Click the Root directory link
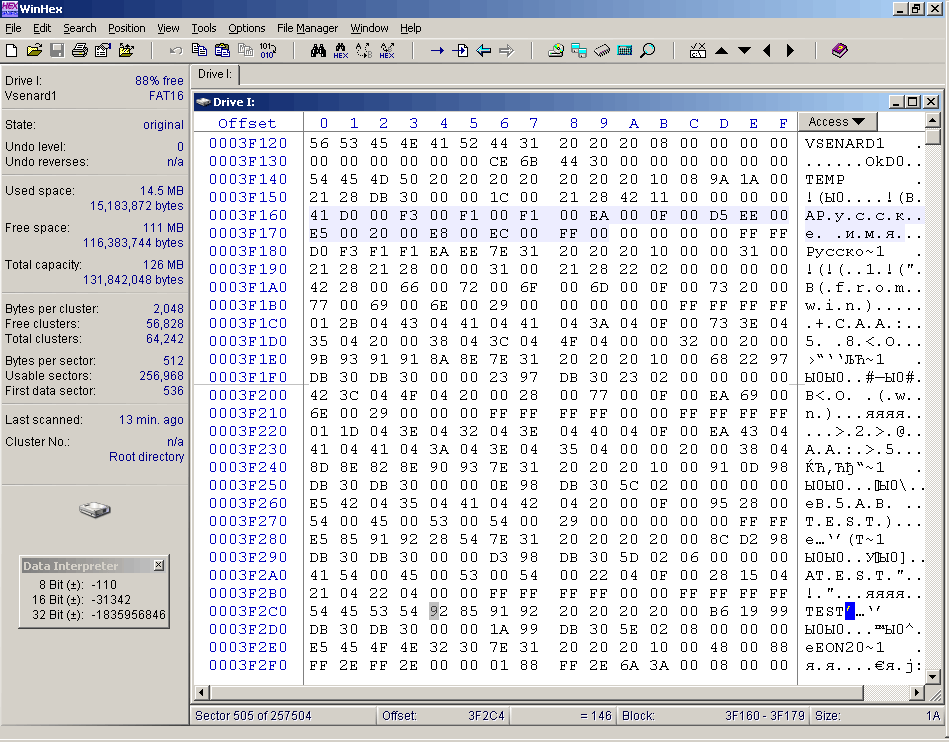This screenshot has width=949, height=742. pos(146,457)
